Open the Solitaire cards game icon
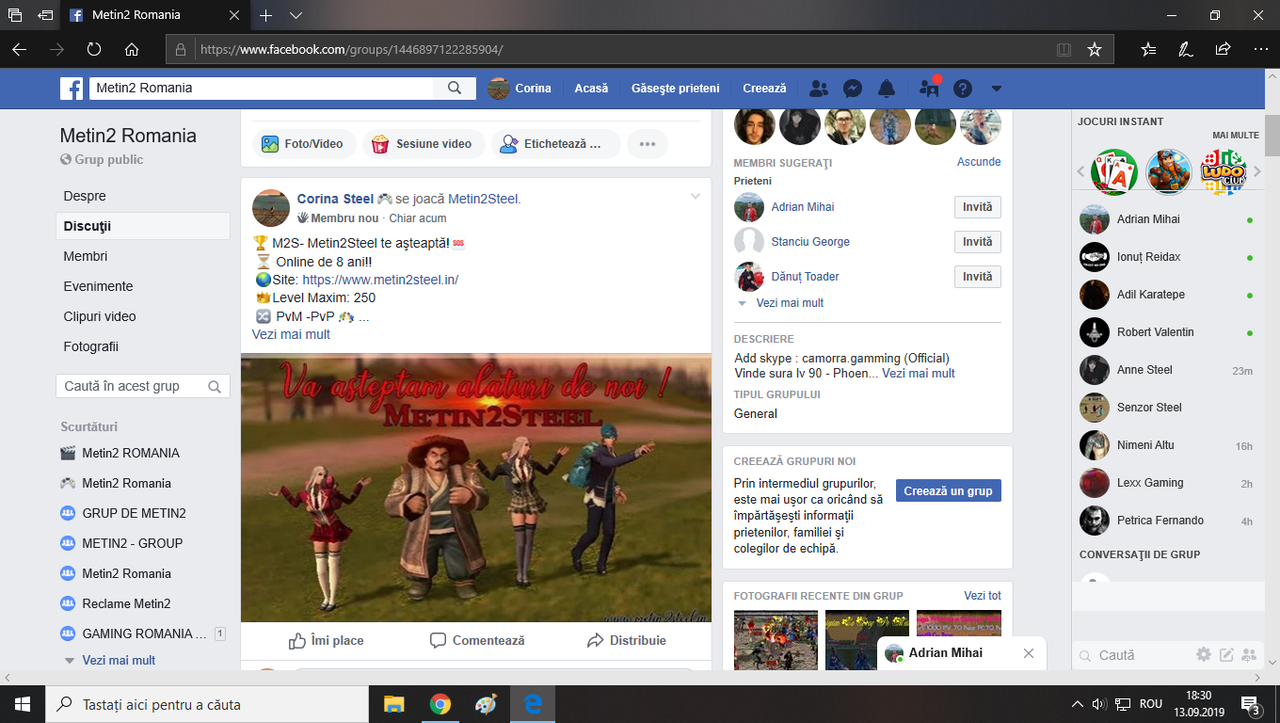The width and height of the screenshot is (1280, 723). 1114,172
